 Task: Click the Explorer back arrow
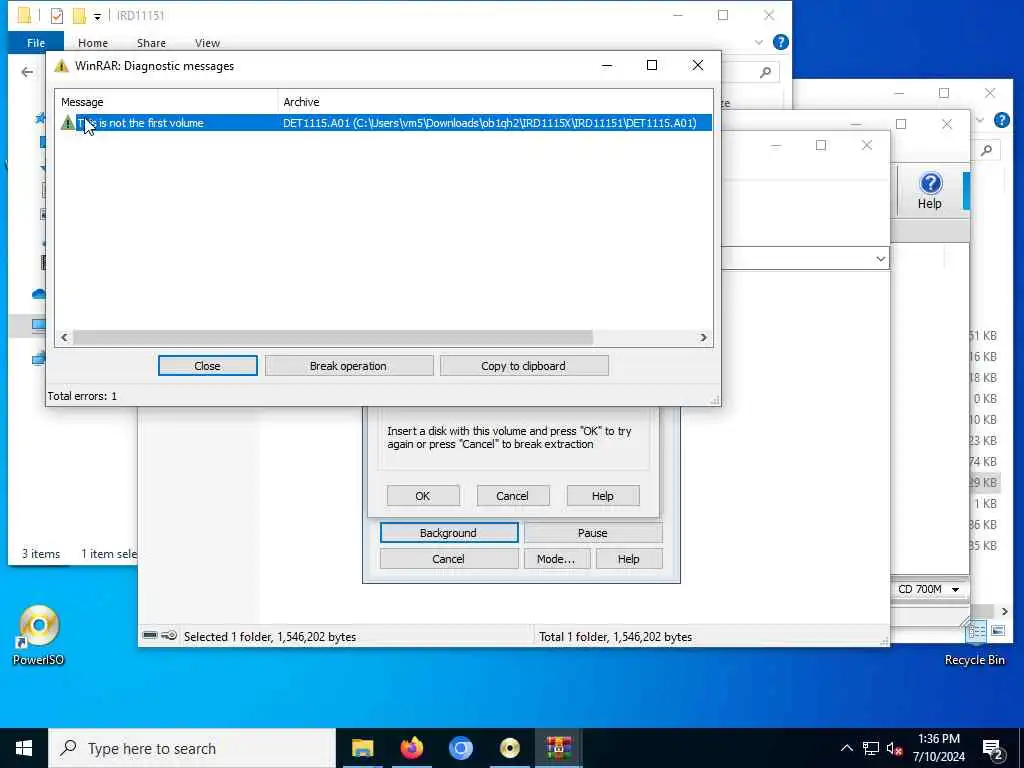(x=27, y=72)
